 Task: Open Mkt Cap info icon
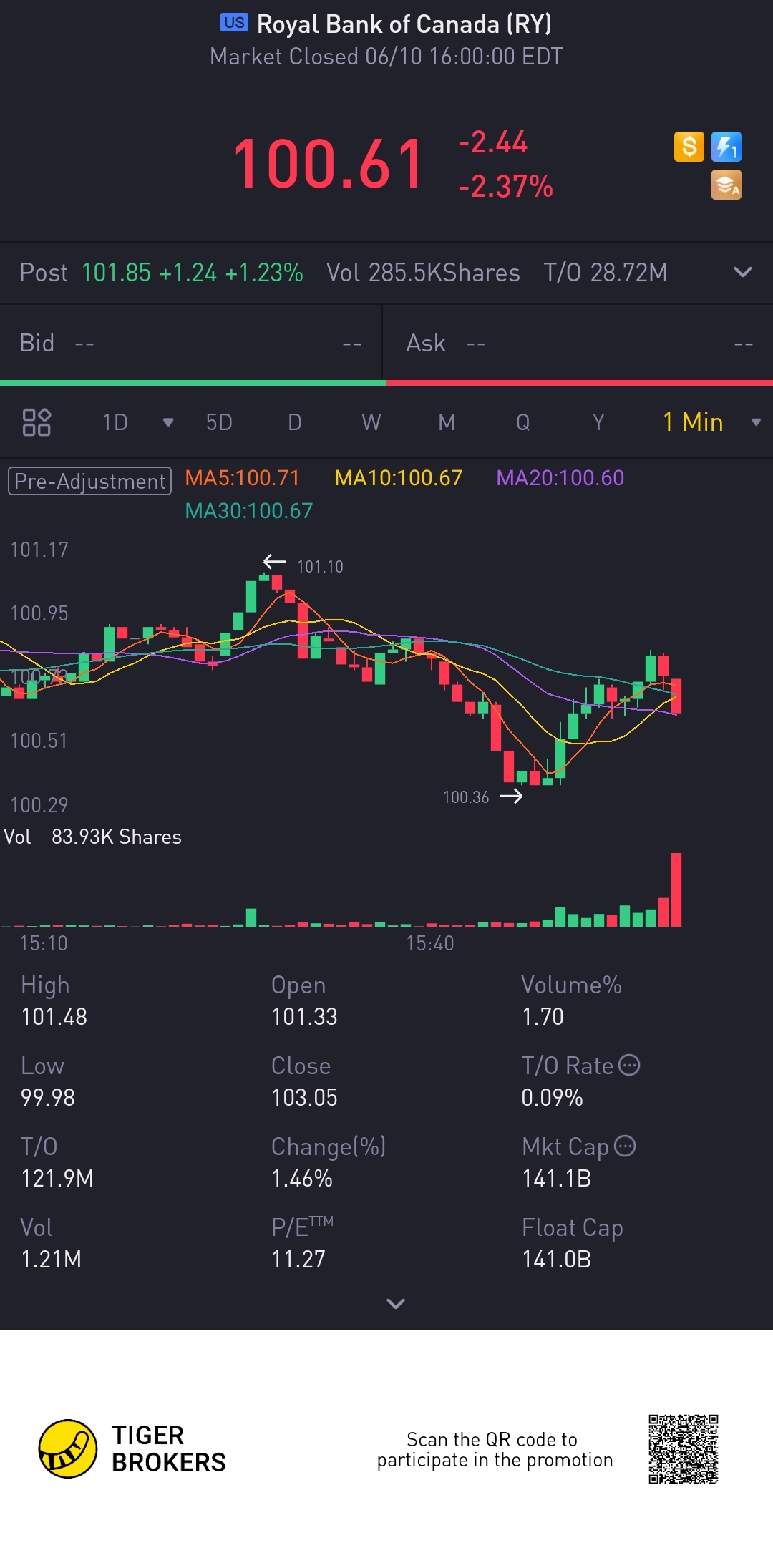click(x=625, y=1146)
